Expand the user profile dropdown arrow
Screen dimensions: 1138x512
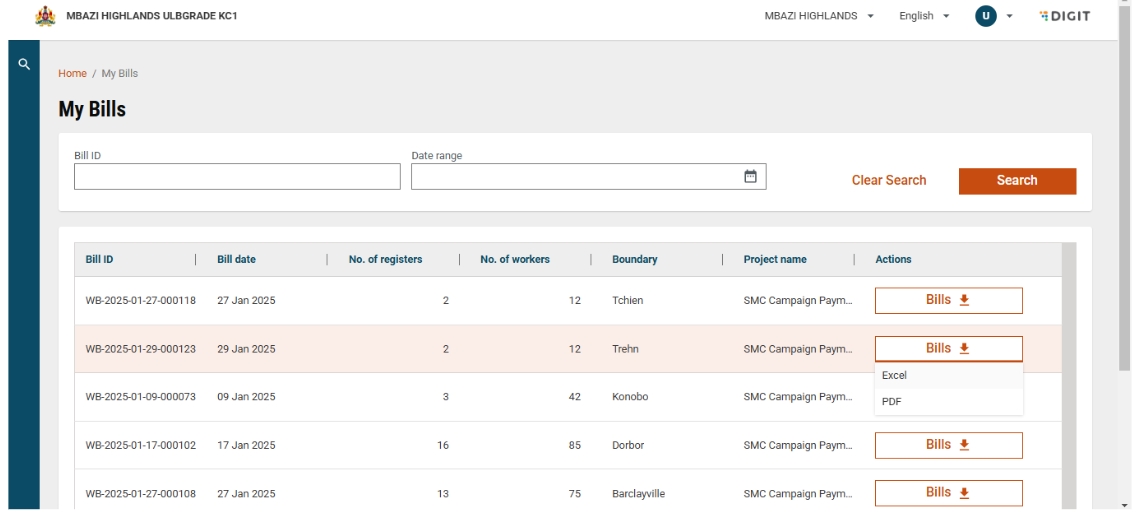pyautogui.click(x=1009, y=16)
